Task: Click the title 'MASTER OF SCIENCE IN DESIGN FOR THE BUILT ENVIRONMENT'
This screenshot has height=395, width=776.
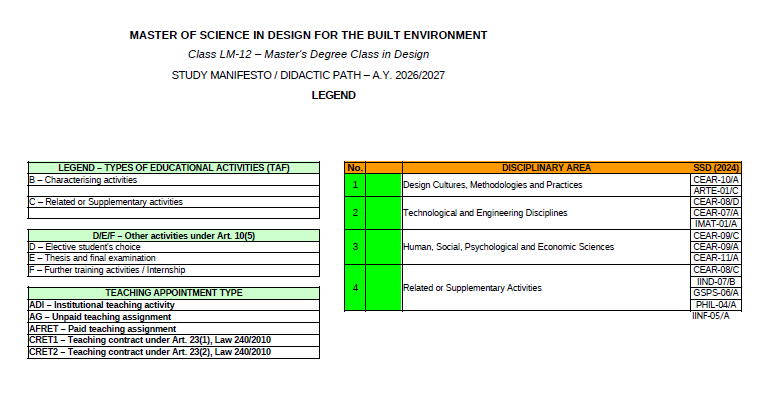Action: 308,35
